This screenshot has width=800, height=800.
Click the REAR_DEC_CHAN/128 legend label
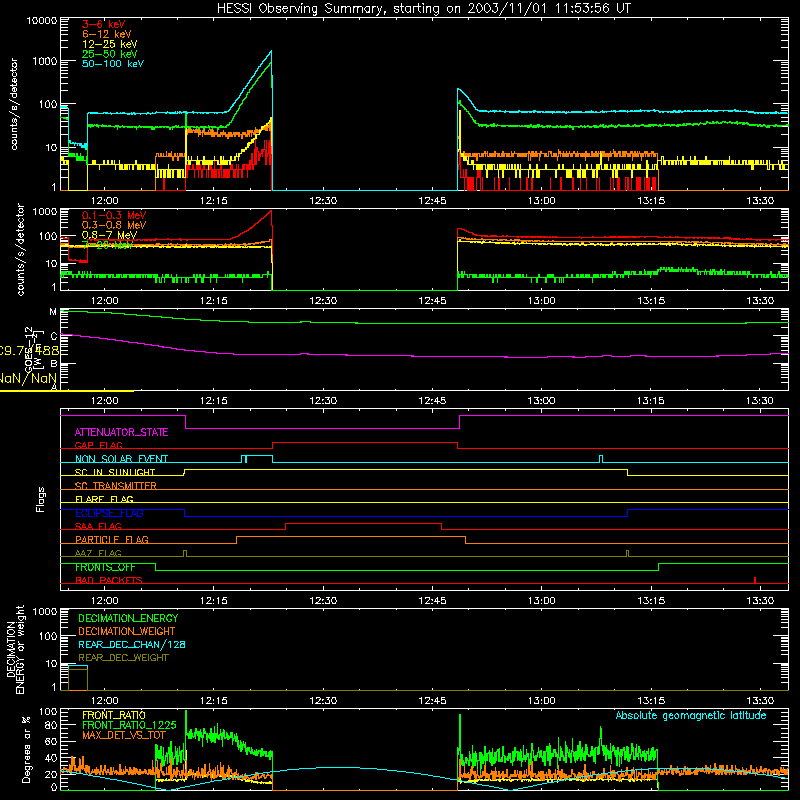pyautogui.click(x=132, y=644)
